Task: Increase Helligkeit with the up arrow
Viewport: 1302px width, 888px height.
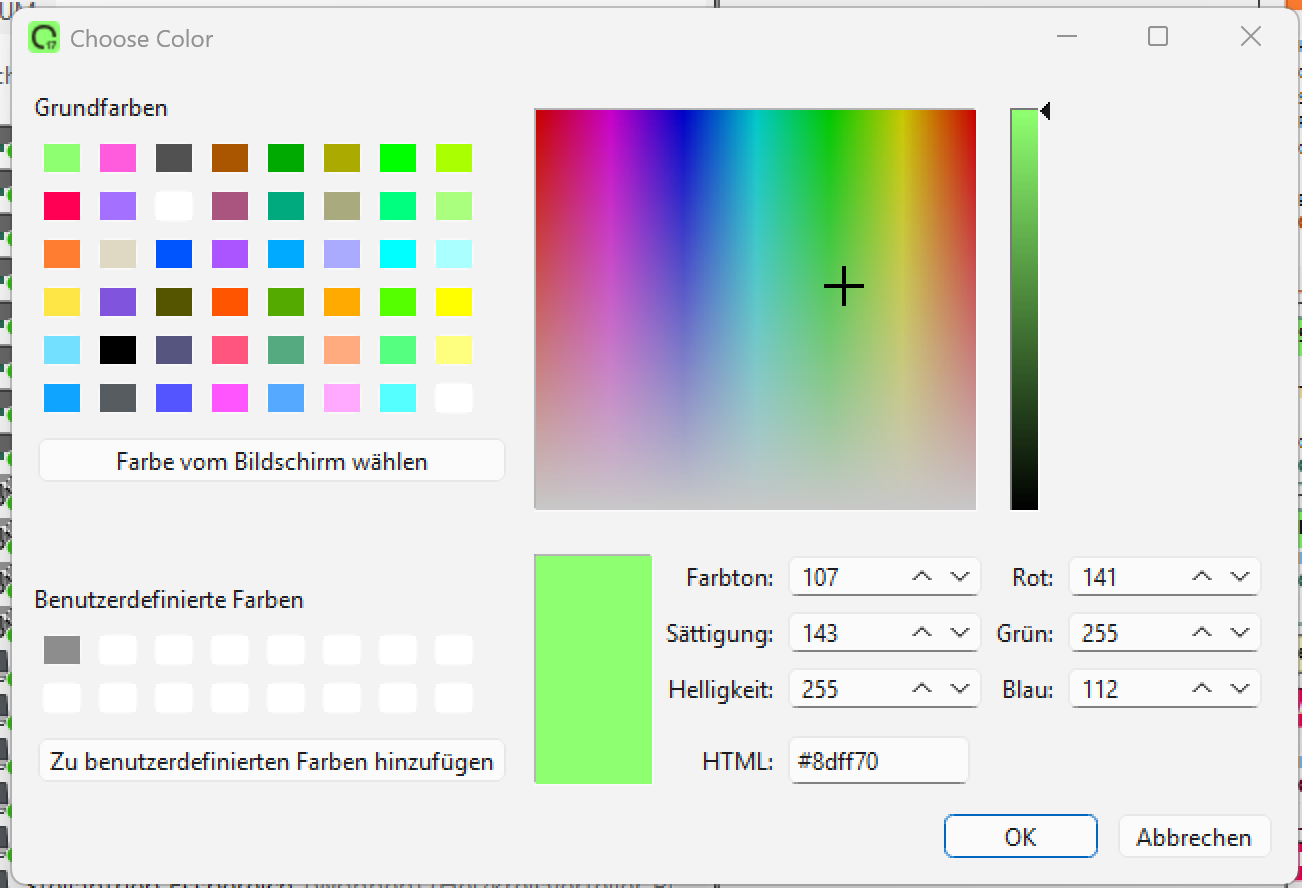Action: 922,689
